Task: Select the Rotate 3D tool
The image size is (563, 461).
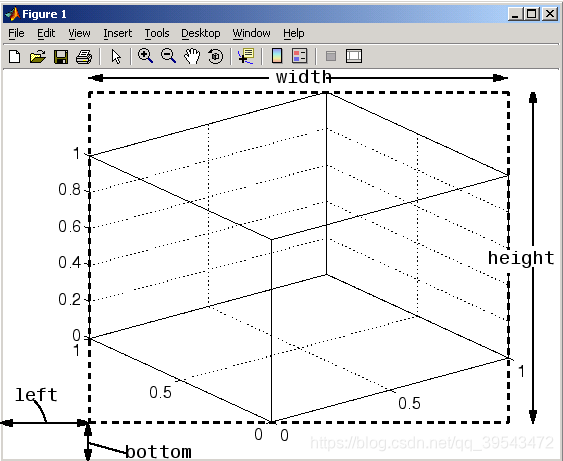Action: 215,56
